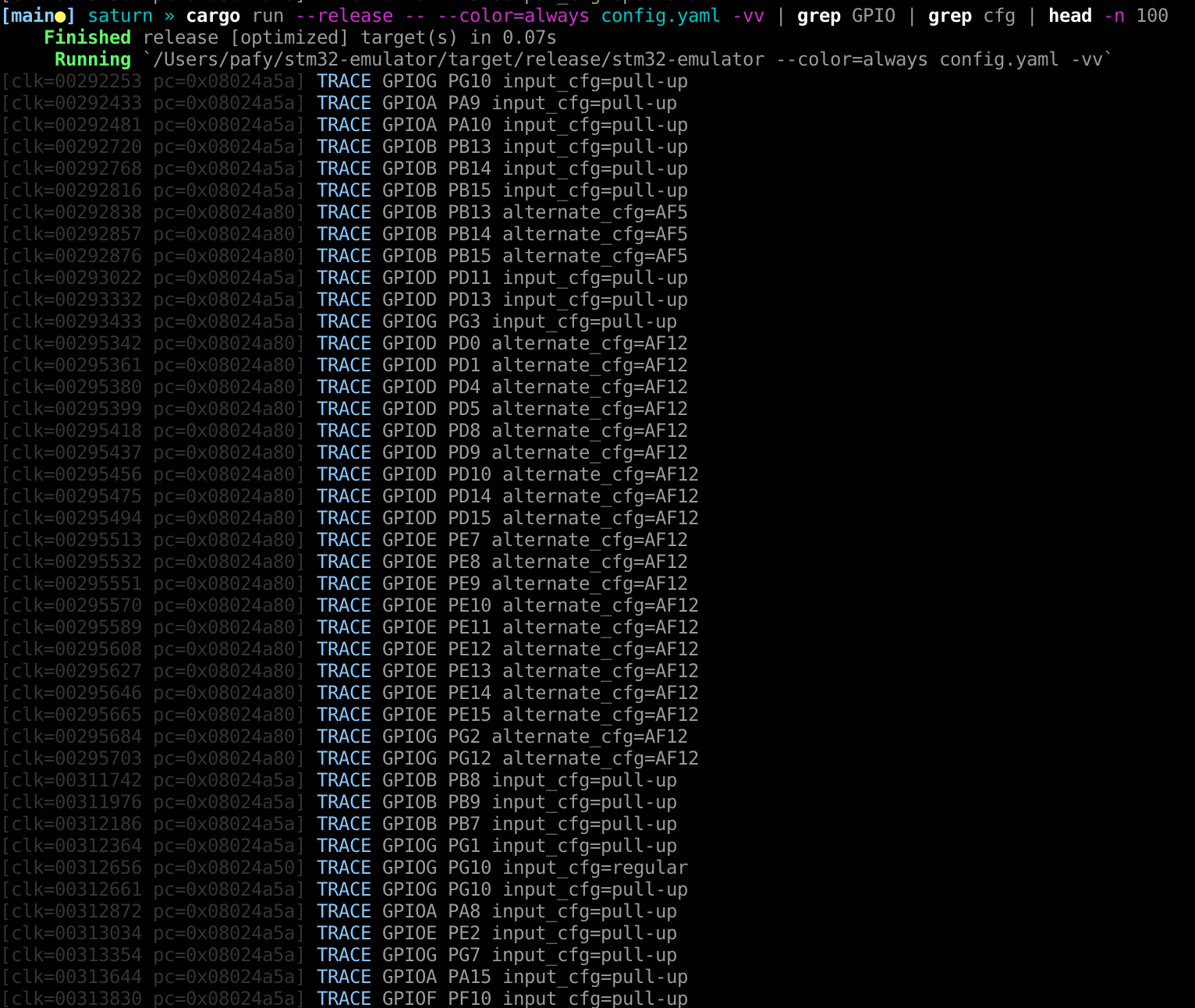Click the green "Running" status word

(93, 59)
